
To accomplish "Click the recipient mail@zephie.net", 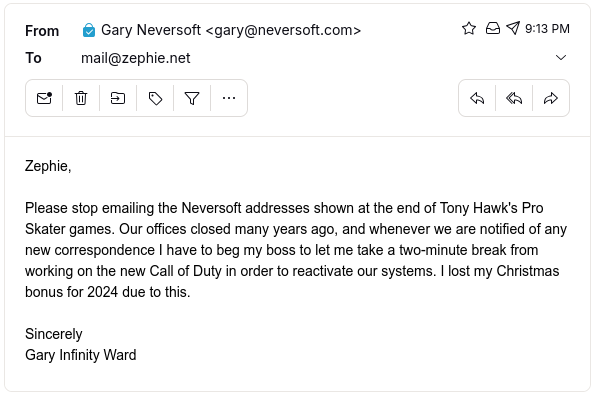I will [135, 58].
